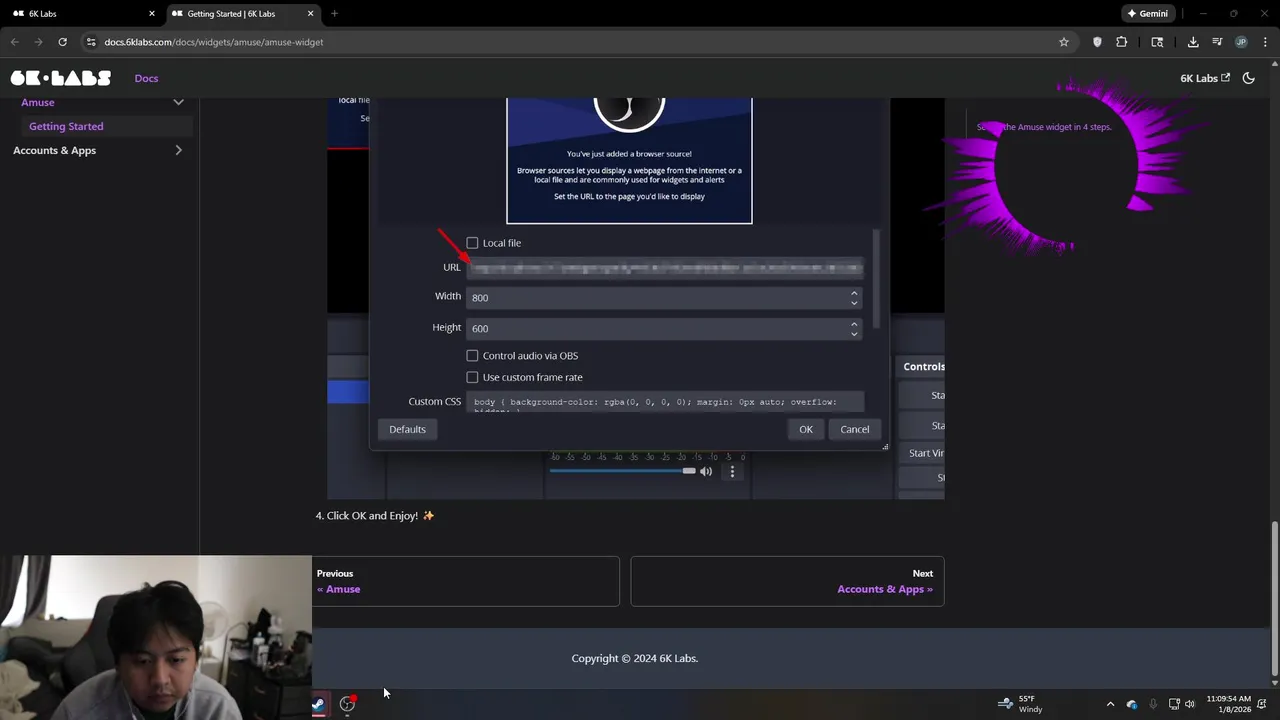Select the Getting Started | 6K Labs tab
Viewport: 1280px width, 720px height.
click(x=240, y=14)
